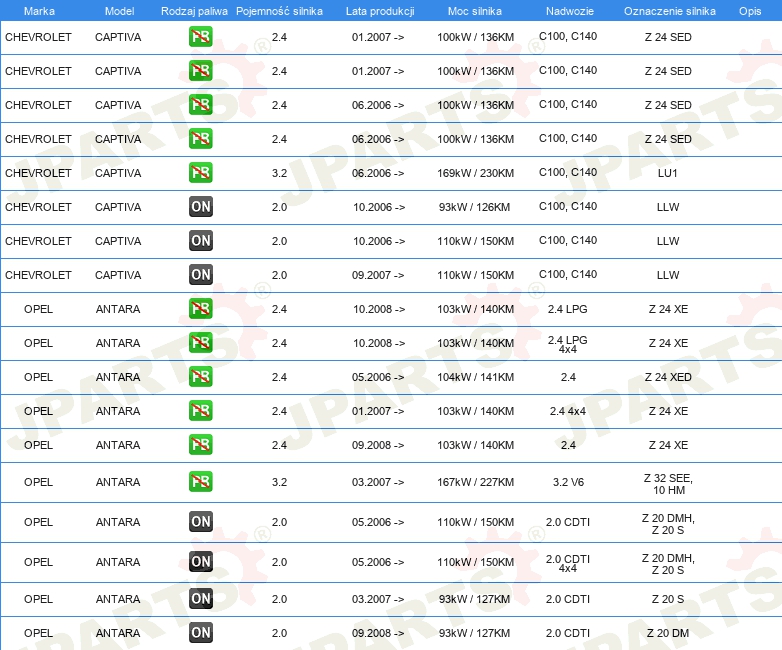Select the Oznaczenie silnika column header

[669, 10]
